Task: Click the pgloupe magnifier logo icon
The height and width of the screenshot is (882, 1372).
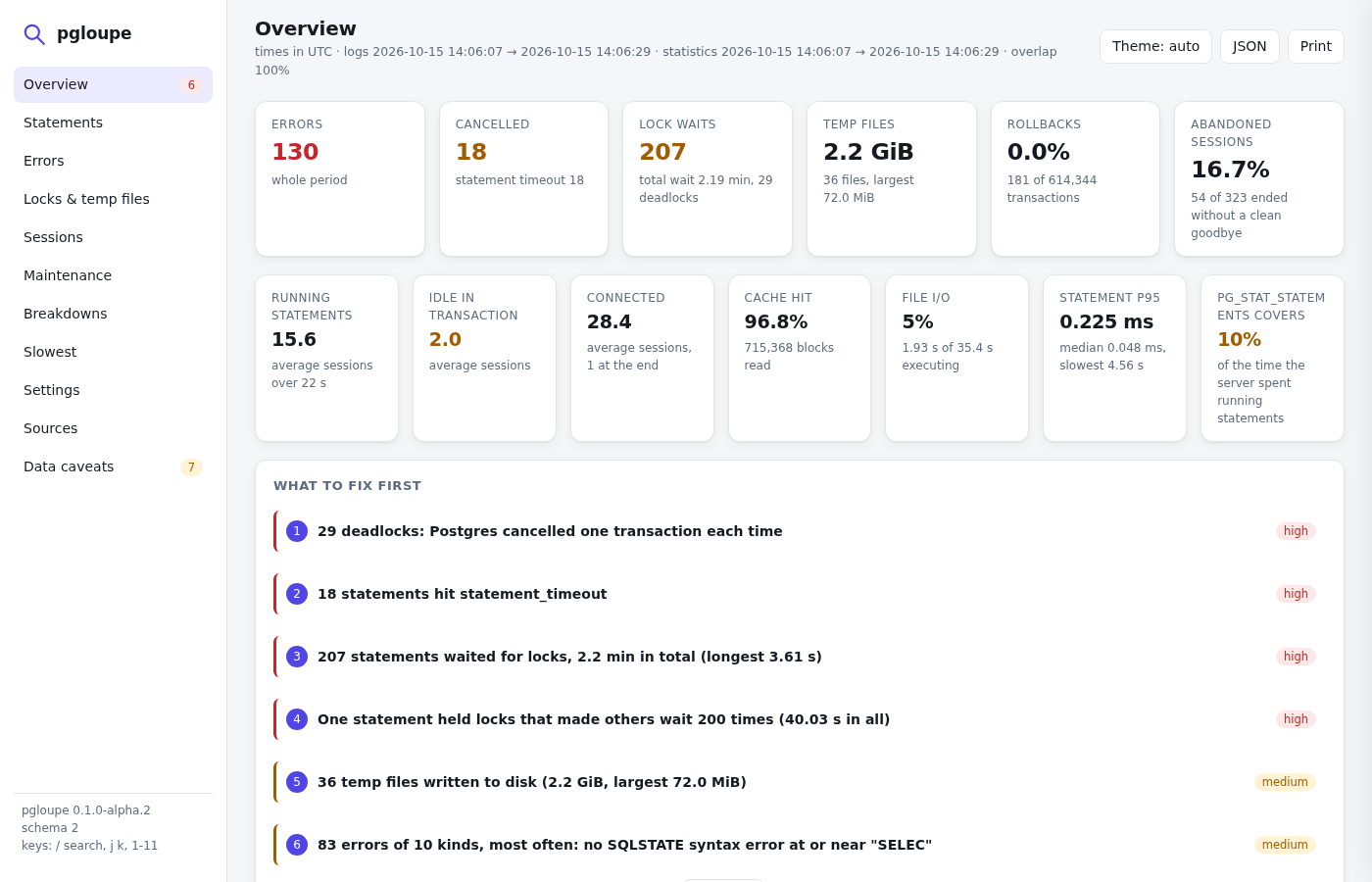Action: (34, 34)
